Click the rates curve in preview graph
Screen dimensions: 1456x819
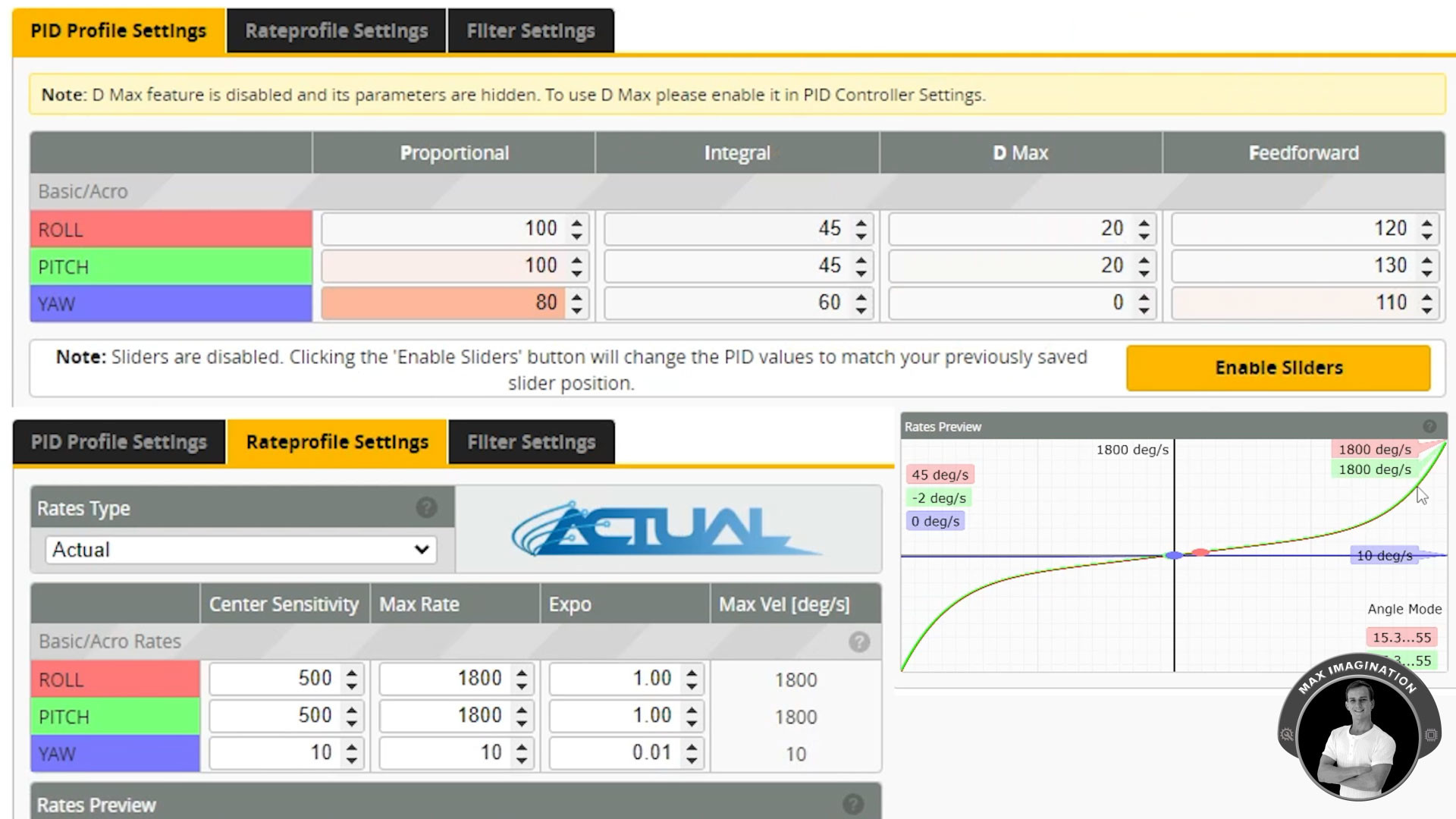[1350, 527]
